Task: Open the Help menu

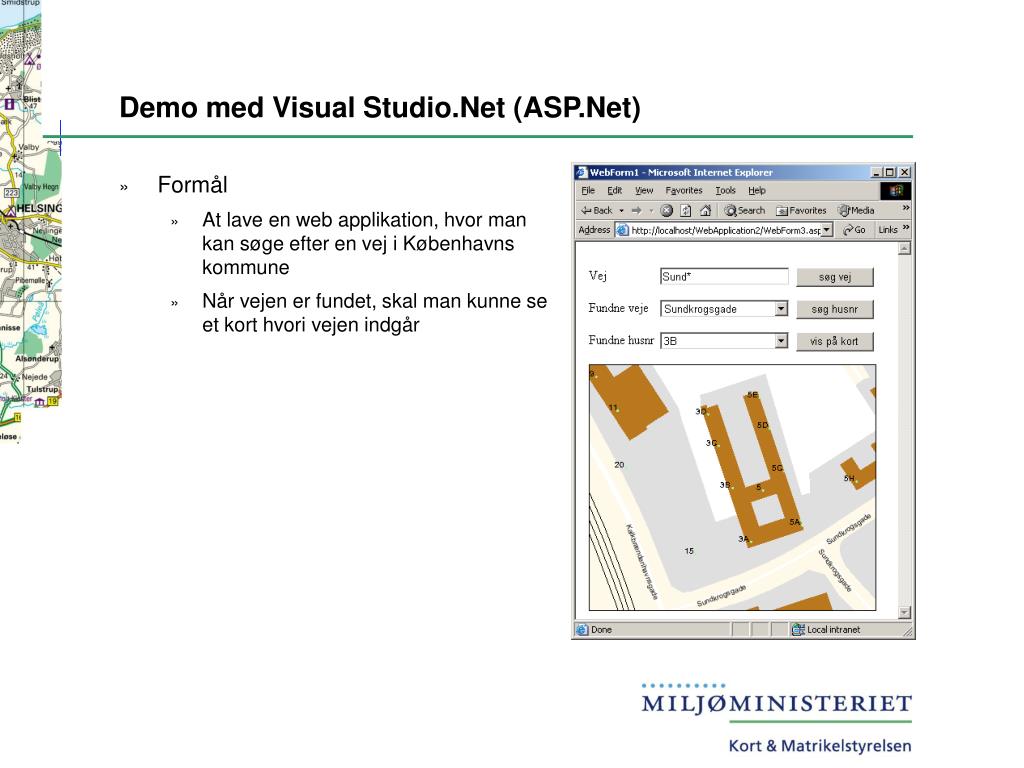Action: pyautogui.click(x=757, y=191)
